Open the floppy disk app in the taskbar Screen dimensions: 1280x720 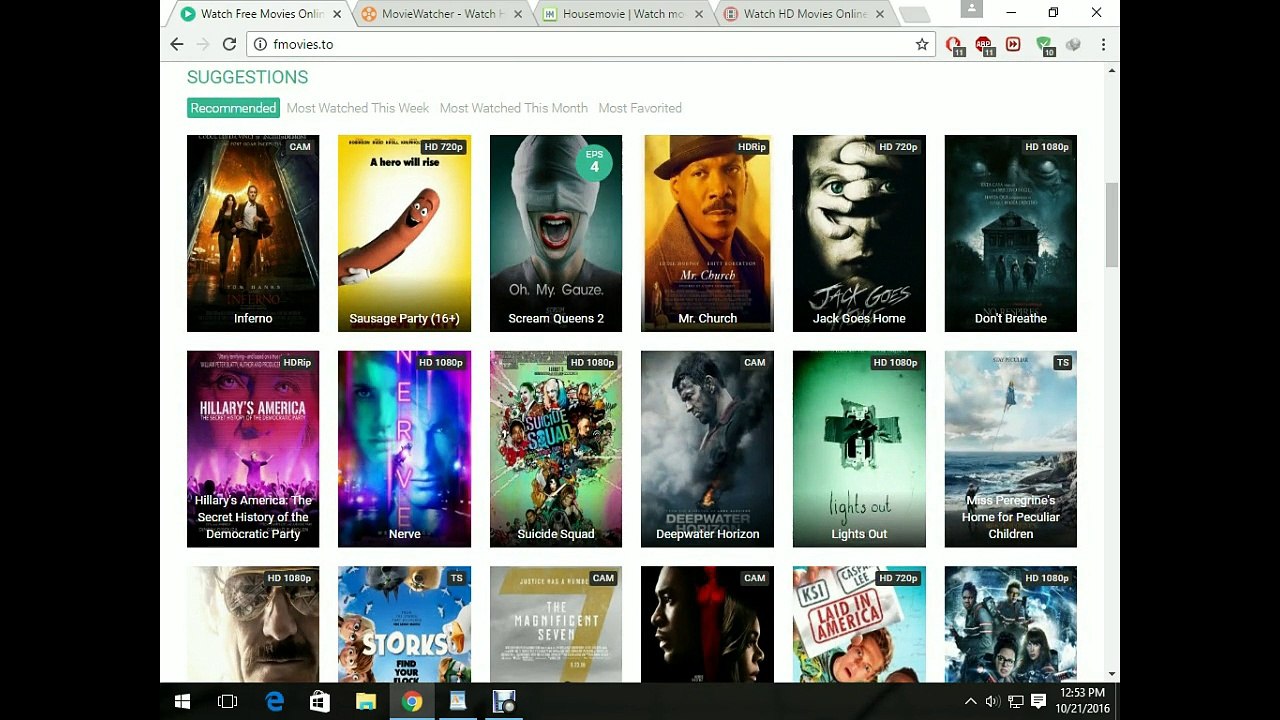pos(504,702)
